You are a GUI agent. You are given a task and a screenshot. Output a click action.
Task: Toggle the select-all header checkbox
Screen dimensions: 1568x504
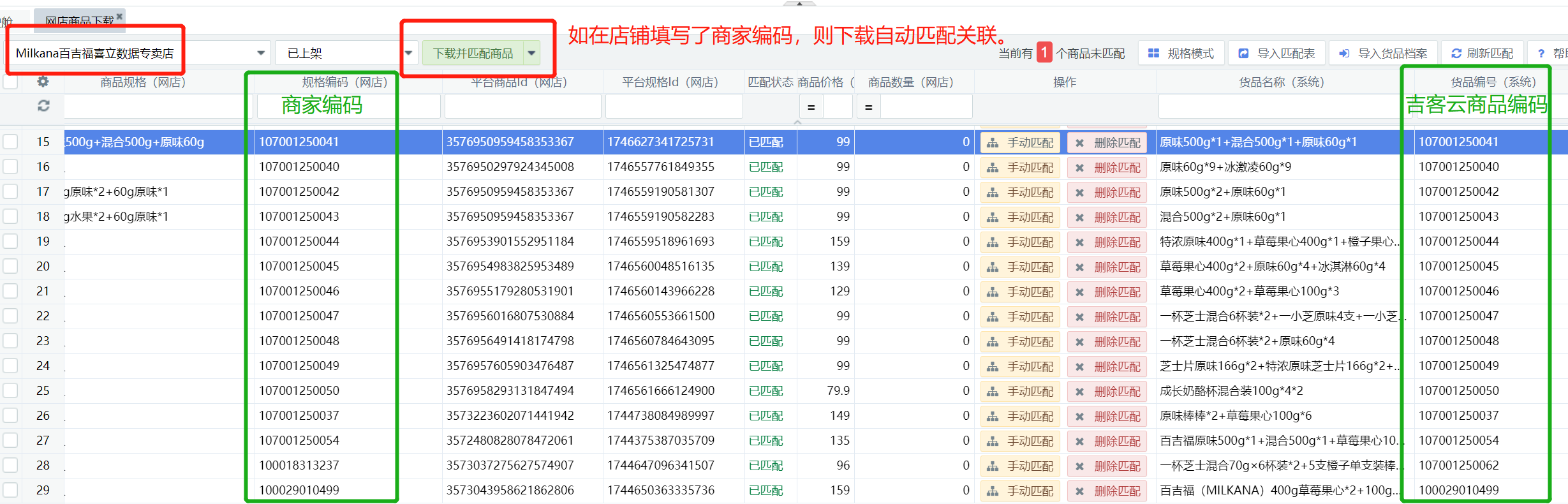11,82
